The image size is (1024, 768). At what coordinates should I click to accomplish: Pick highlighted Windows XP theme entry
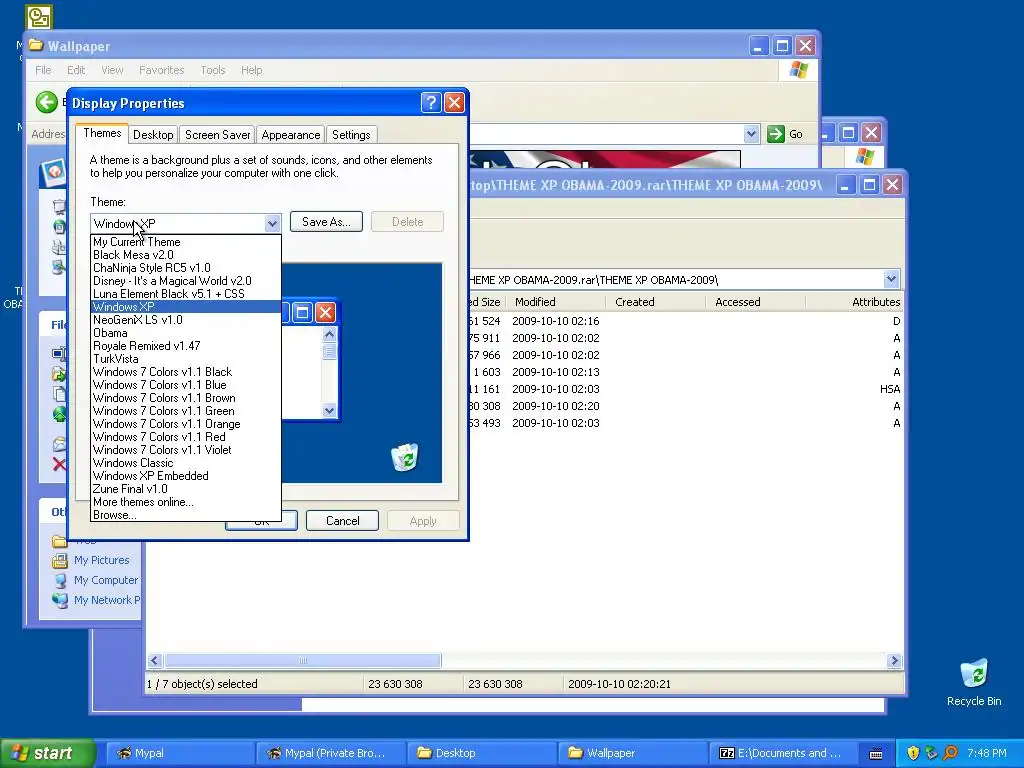click(x=185, y=307)
